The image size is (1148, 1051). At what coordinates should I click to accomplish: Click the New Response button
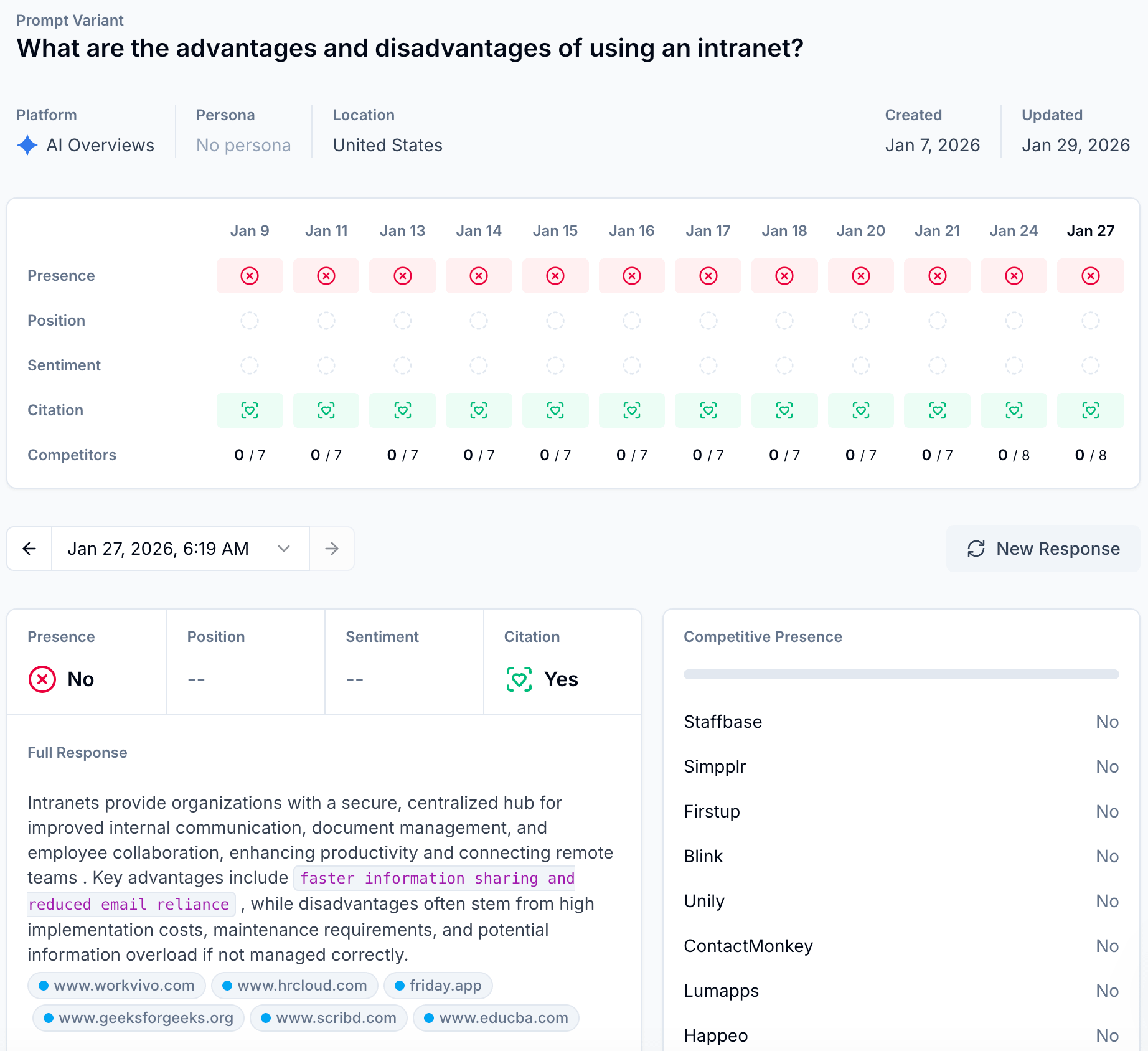click(x=1043, y=549)
